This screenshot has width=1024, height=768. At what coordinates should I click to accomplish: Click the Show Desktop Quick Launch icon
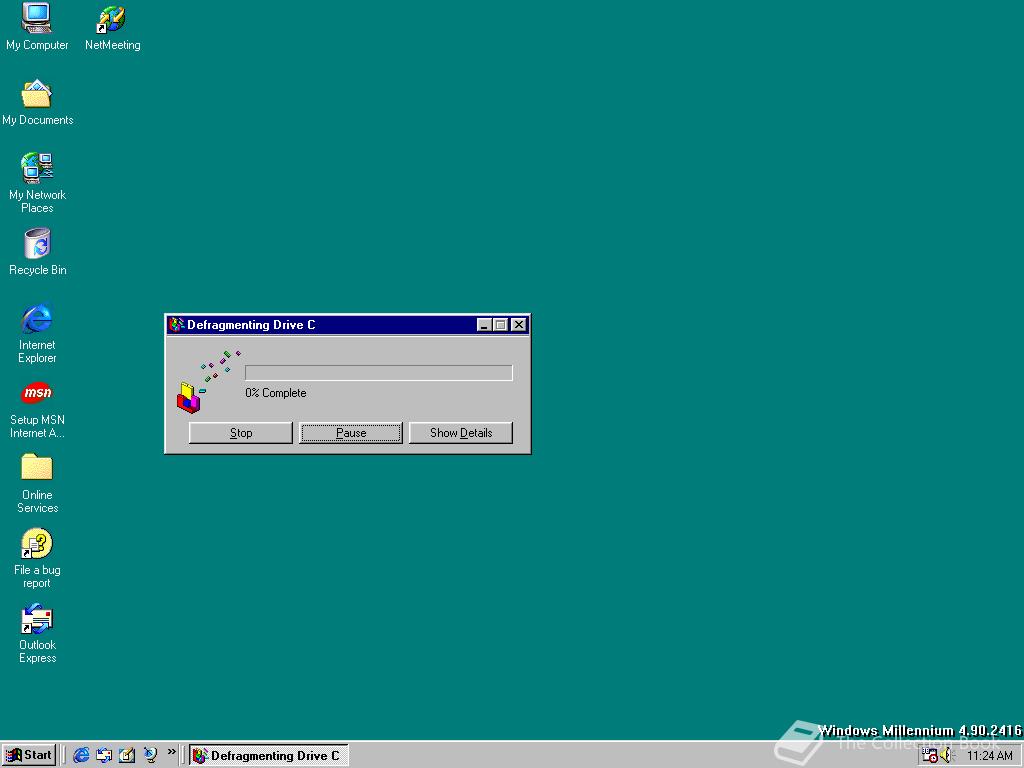[x=127, y=756]
